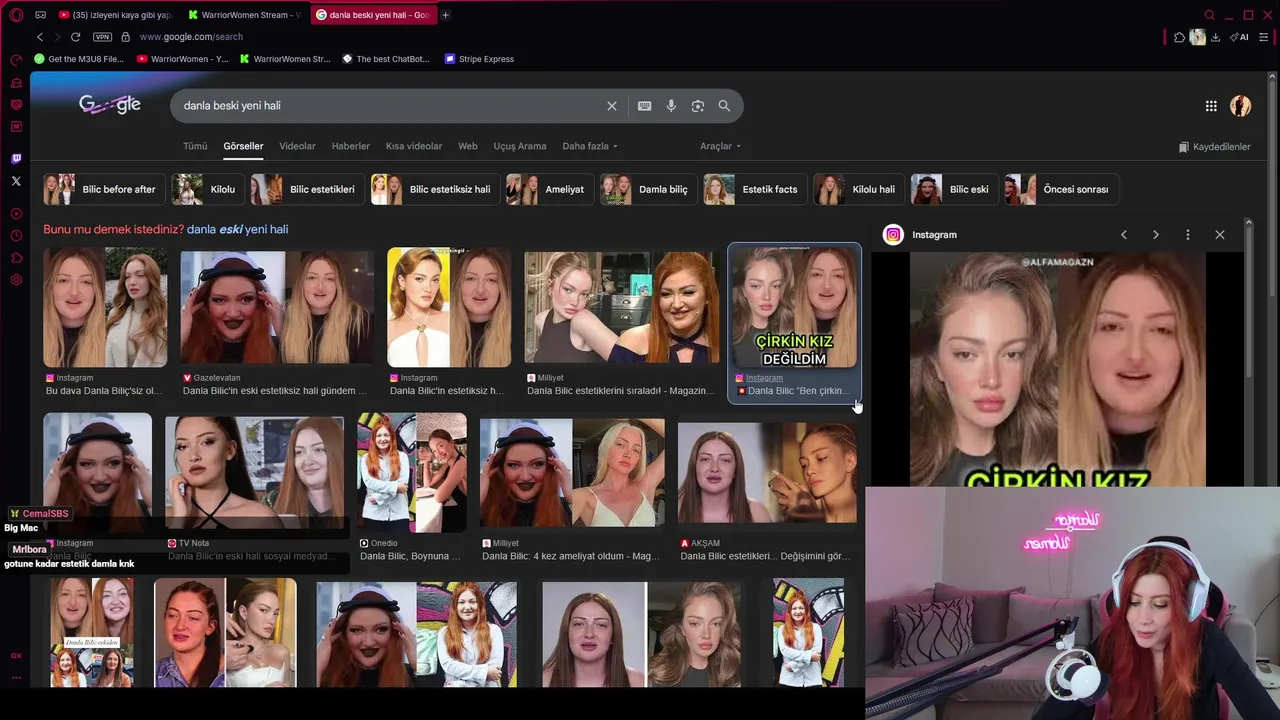Open the AKŞAM 'Danla Bilic estetikleri' thumbnail
Image resolution: width=1280 pixels, height=720 pixels.
click(x=767, y=472)
